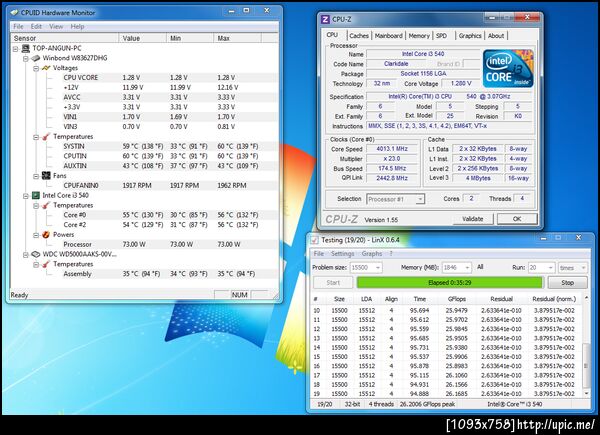The width and height of the screenshot is (600, 435).
Task: Click the LinX ? help menu
Action: click(x=391, y=254)
